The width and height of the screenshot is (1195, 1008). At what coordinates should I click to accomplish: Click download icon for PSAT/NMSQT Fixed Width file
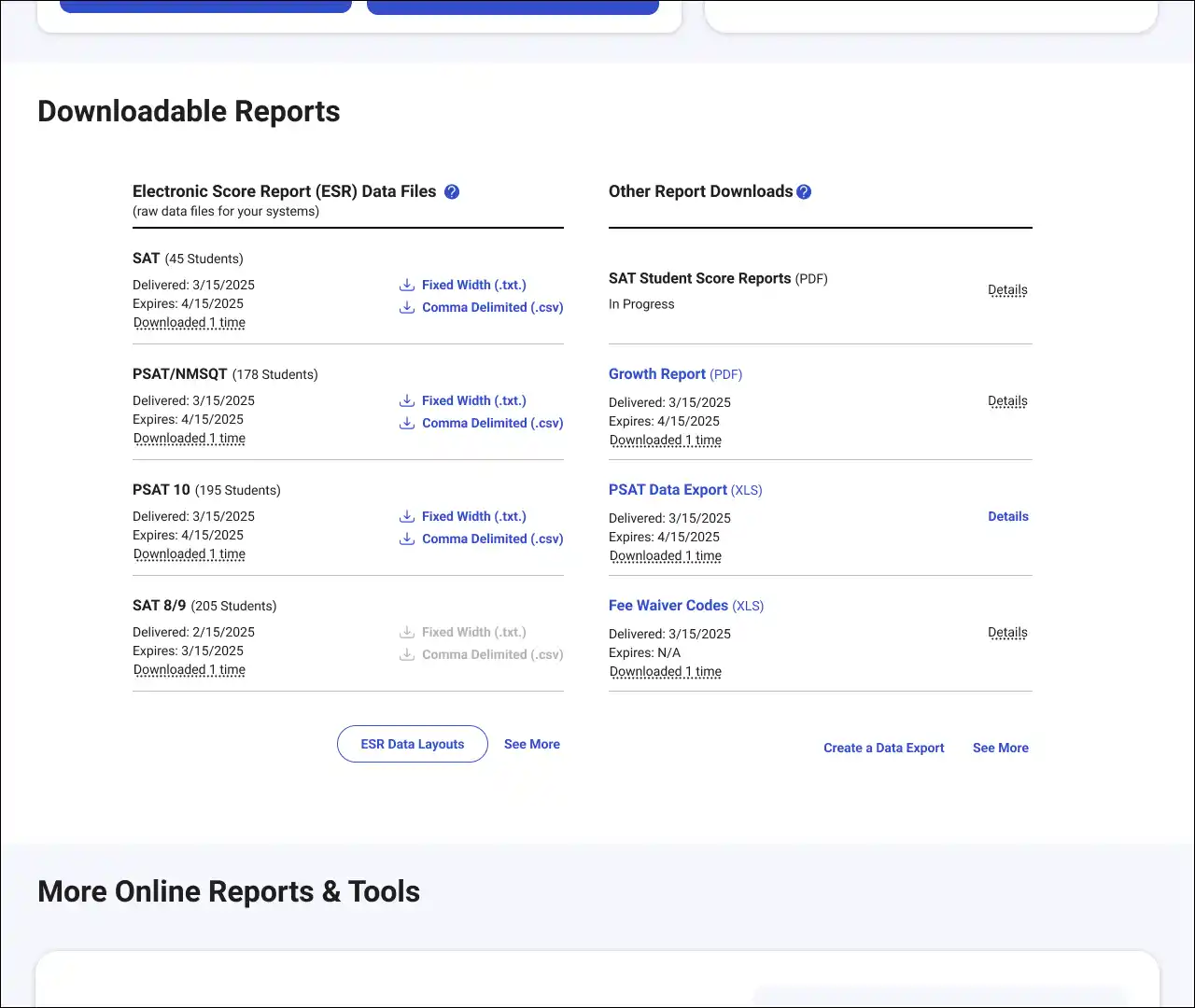(407, 400)
